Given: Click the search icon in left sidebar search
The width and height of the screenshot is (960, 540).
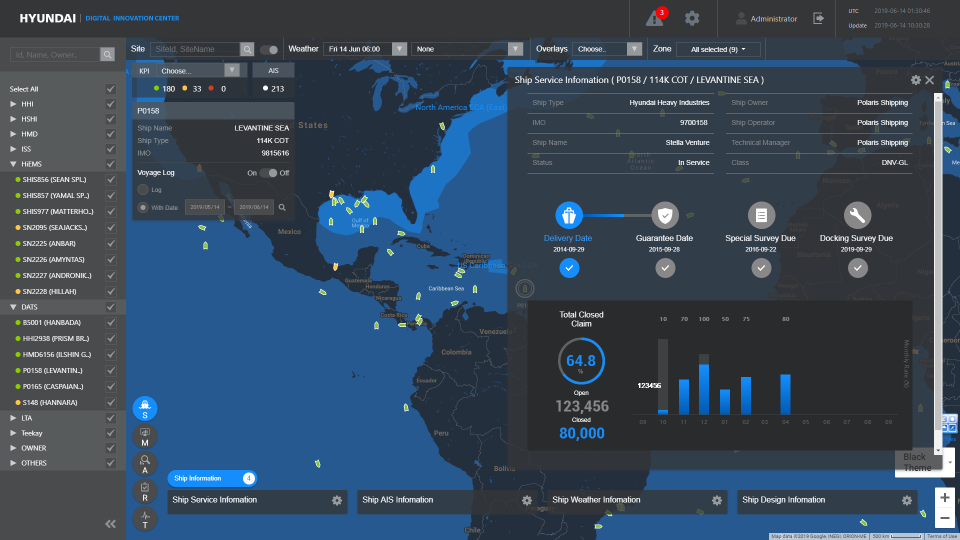Looking at the screenshot, I should (x=107, y=54).
